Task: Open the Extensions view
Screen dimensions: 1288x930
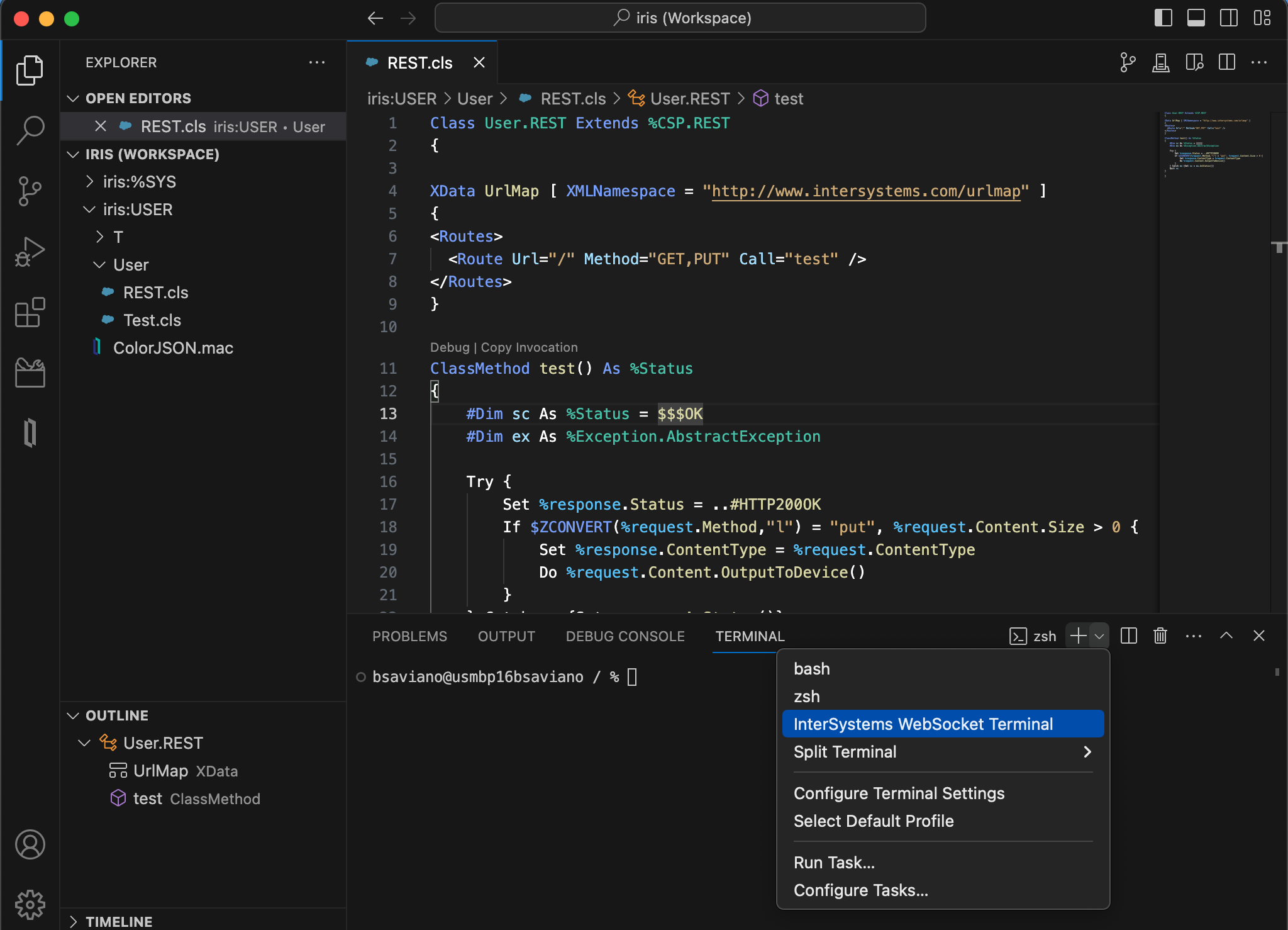Action: click(30, 313)
